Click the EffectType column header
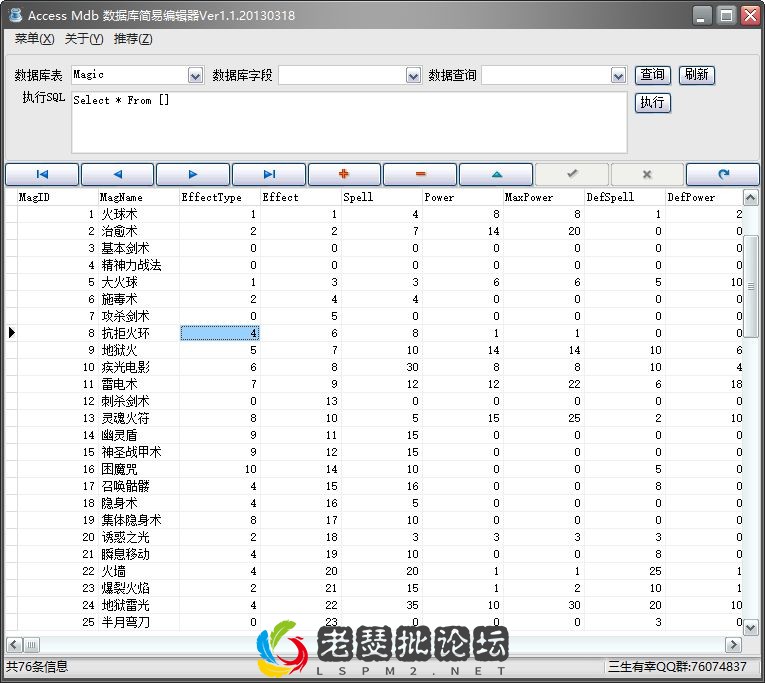Screen dimensions: 765x683 220,198
